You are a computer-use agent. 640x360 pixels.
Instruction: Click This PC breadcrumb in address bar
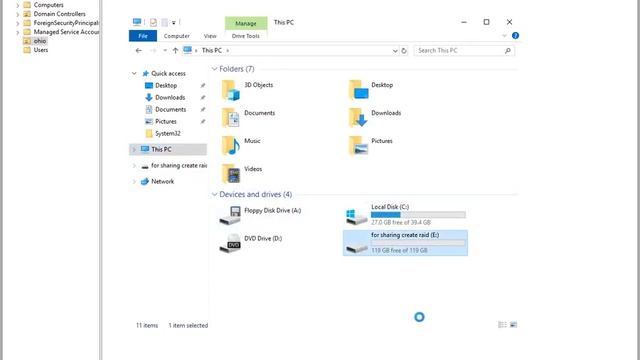(212, 51)
